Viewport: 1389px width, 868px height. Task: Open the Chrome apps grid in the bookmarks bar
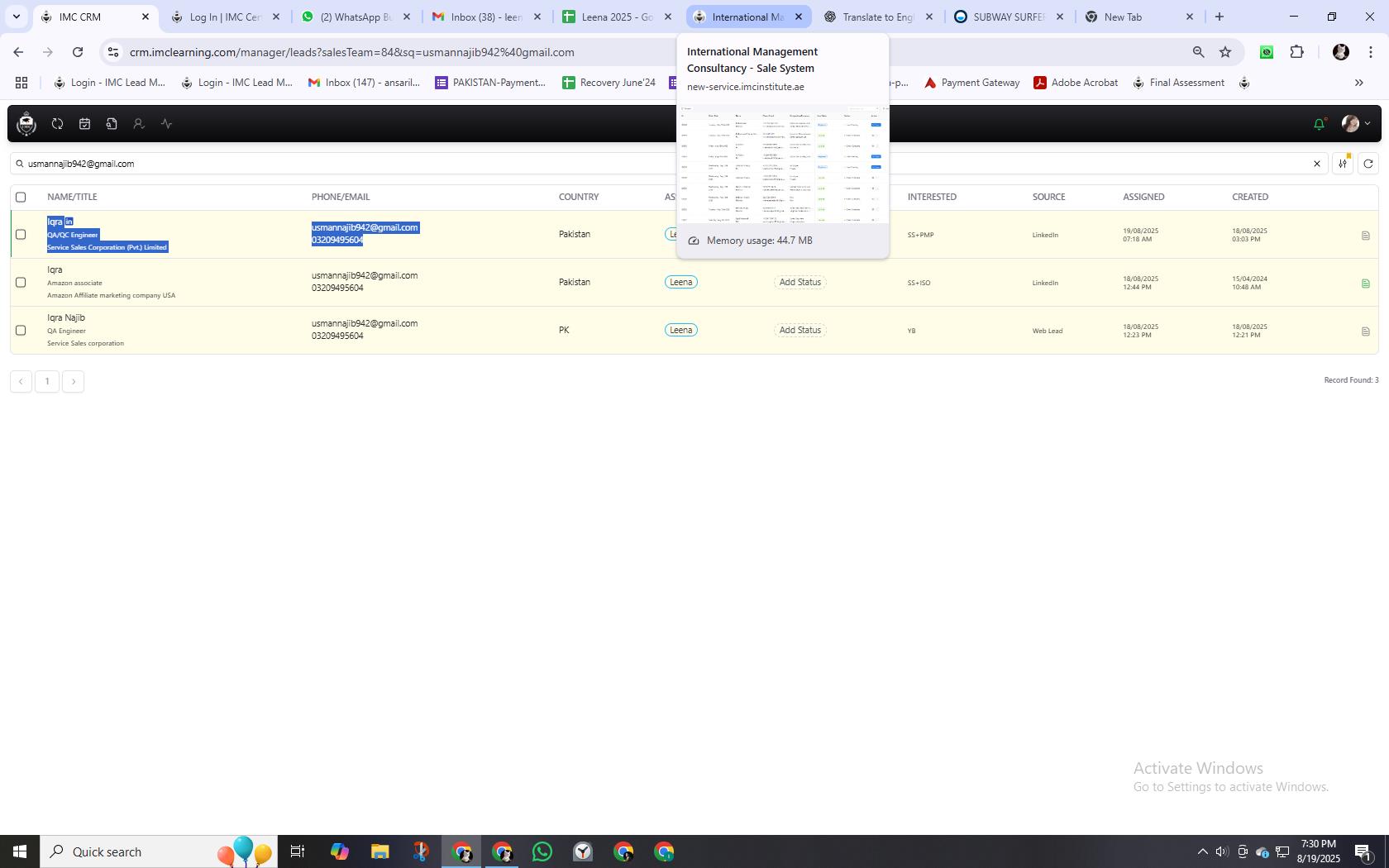click(x=21, y=83)
